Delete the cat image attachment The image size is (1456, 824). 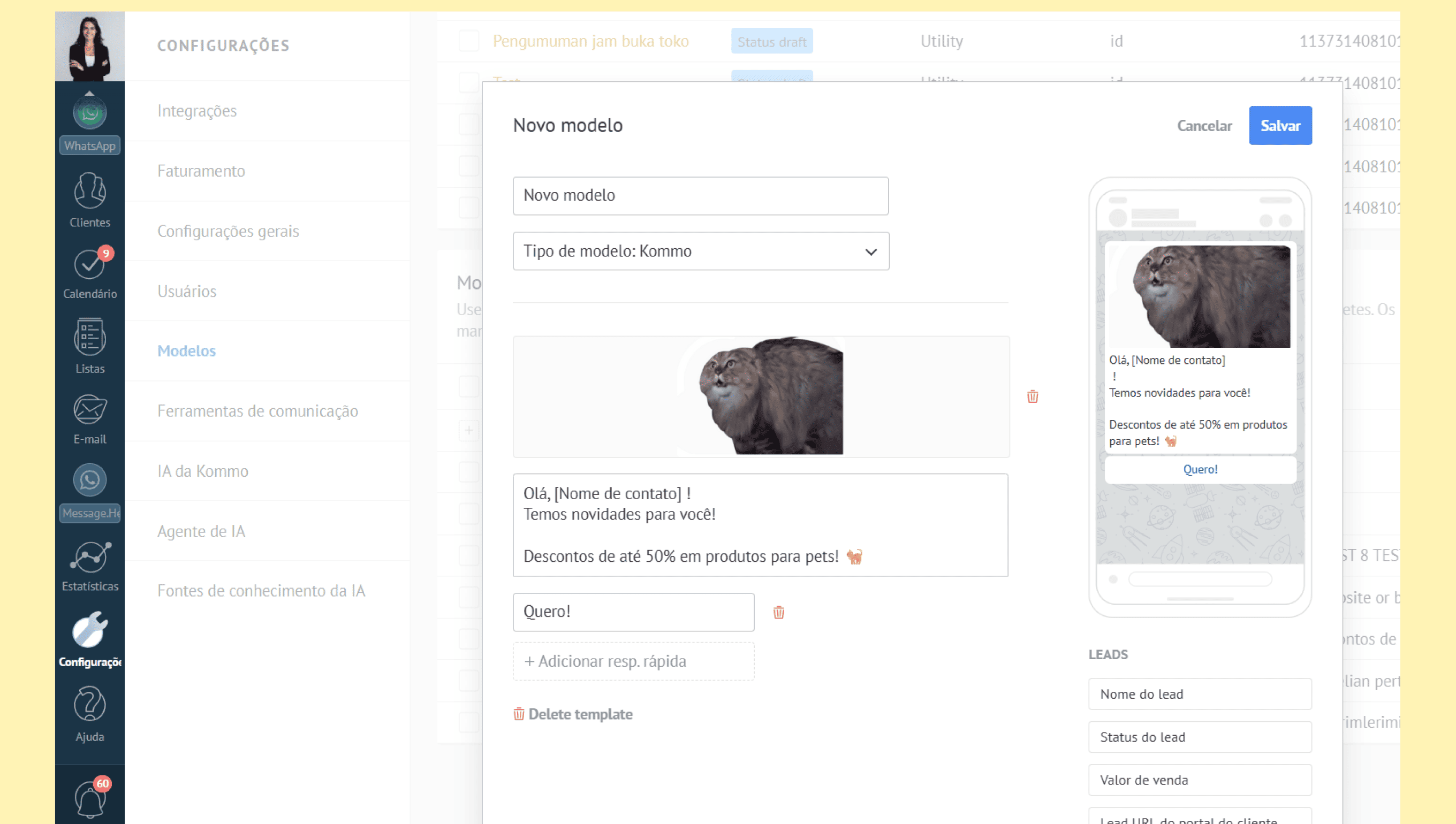click(x=1032, y=396)
